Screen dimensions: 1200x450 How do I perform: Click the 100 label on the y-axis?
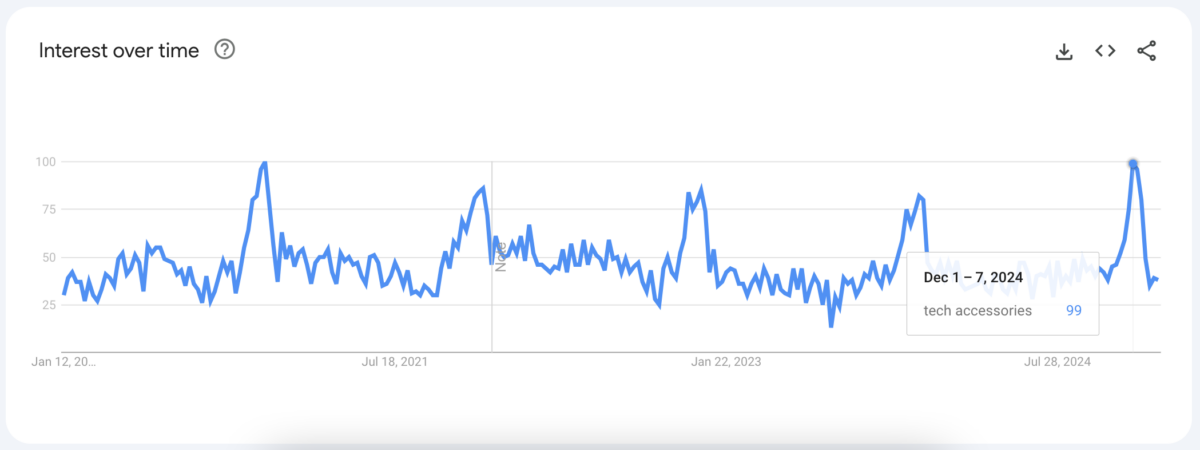[x=46, y=162]
